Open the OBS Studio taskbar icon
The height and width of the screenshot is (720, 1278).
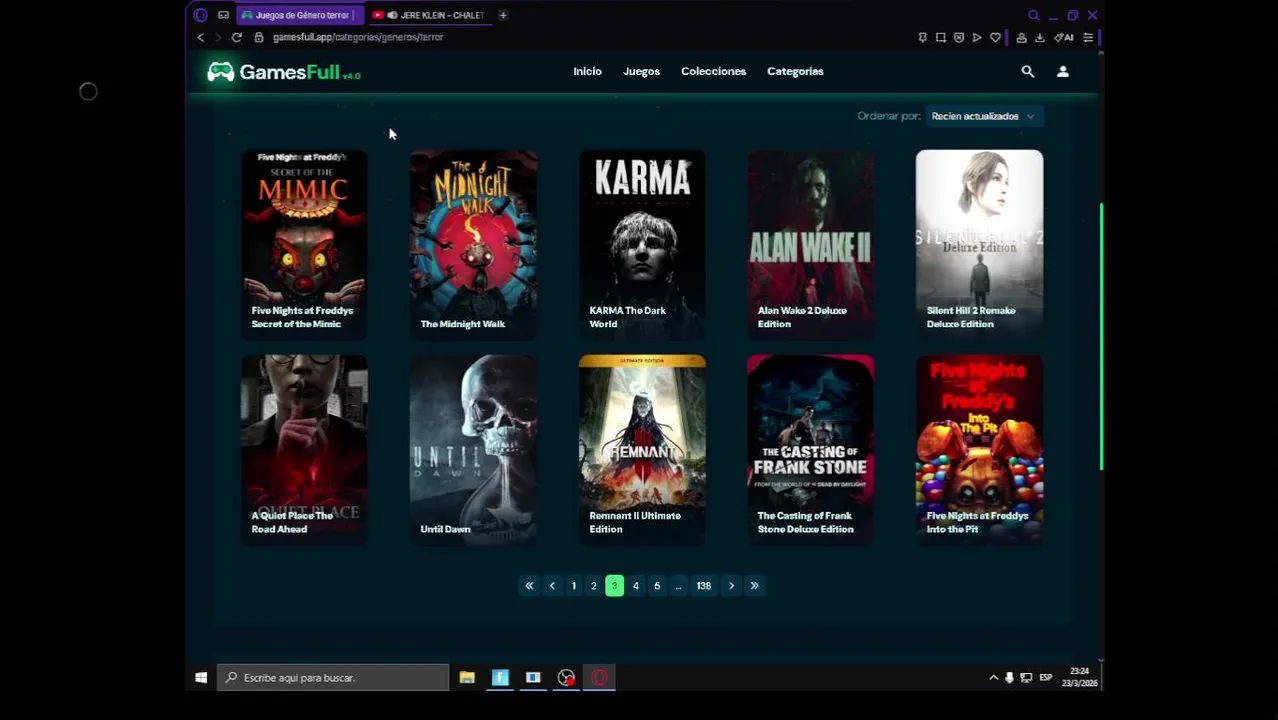566,678
